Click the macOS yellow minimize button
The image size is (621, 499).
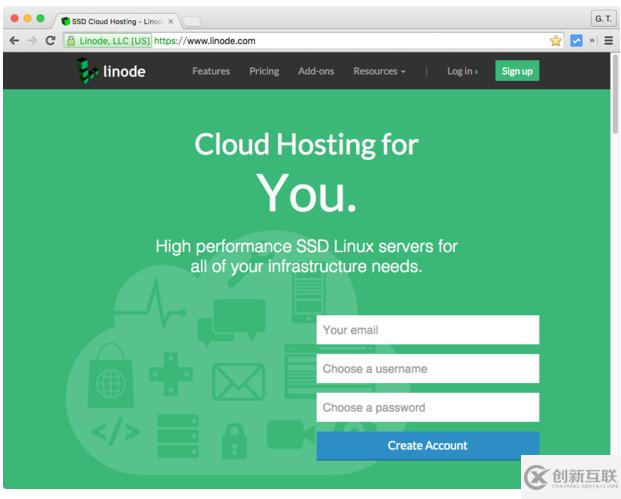click(x=27, y=18)
